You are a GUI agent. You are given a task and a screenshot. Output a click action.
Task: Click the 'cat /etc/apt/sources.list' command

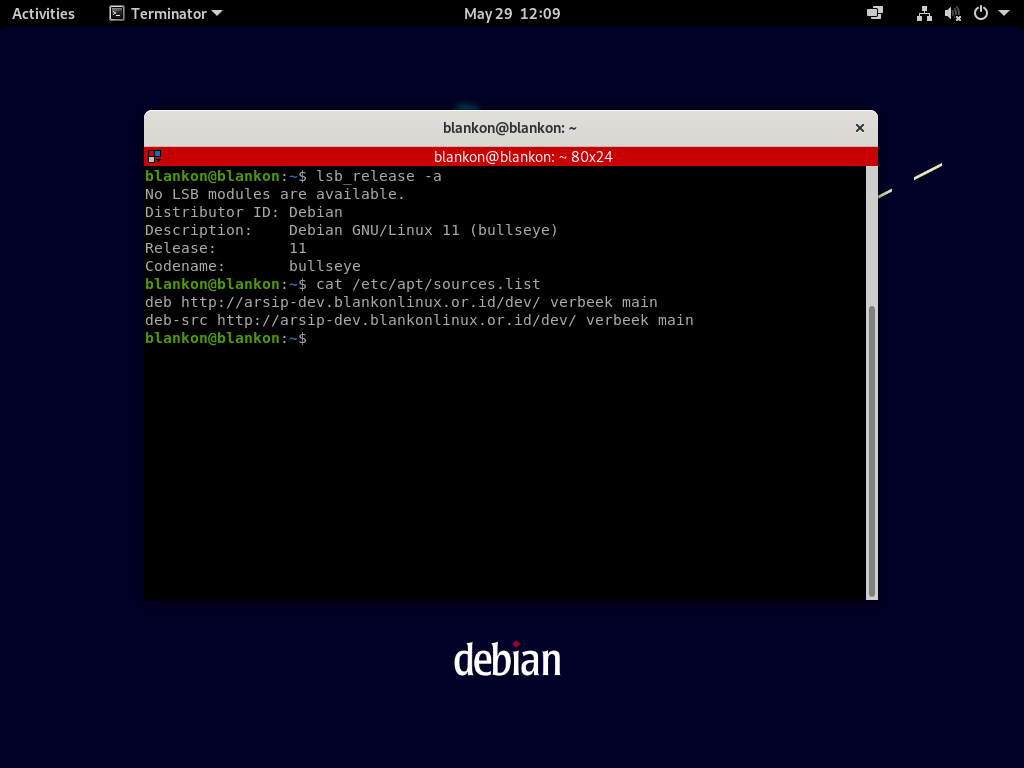coord(428,284)
